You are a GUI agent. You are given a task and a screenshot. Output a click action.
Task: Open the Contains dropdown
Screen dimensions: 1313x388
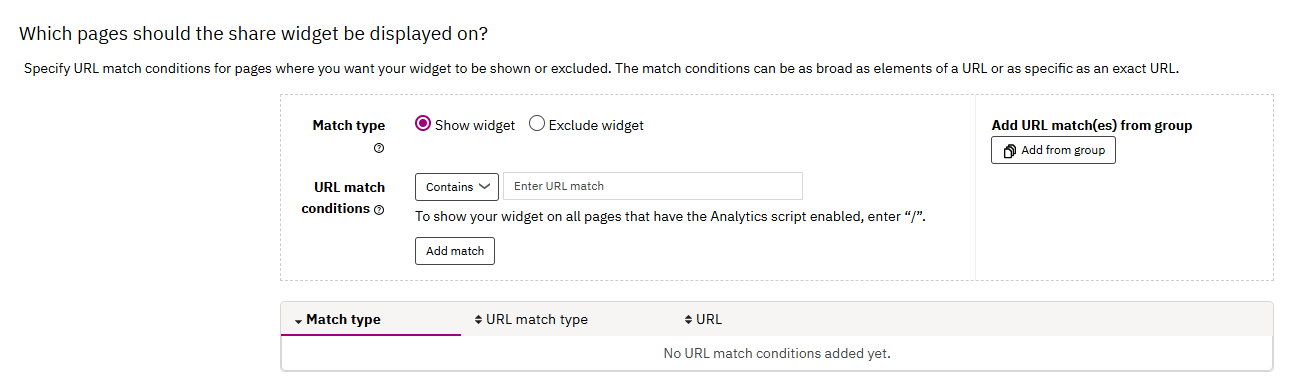click(456, 186)
